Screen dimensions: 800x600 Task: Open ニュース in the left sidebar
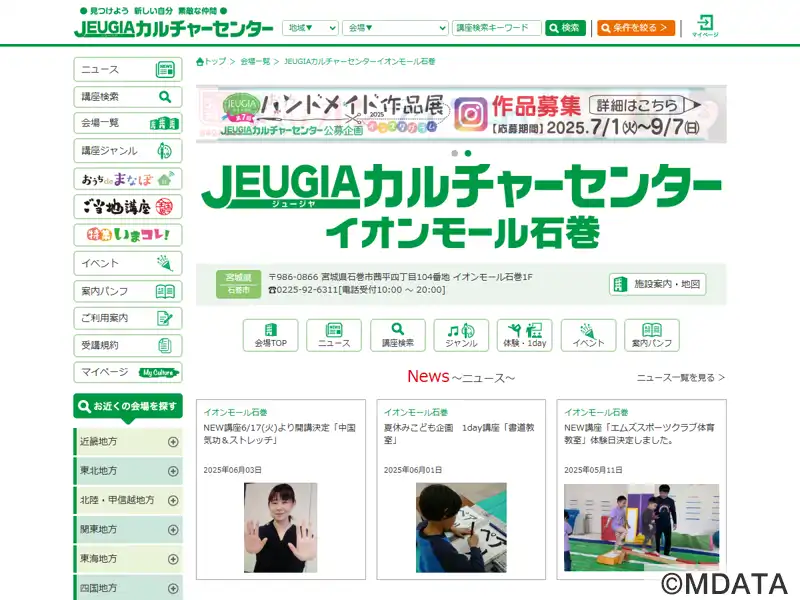click(x=128, y=69)
